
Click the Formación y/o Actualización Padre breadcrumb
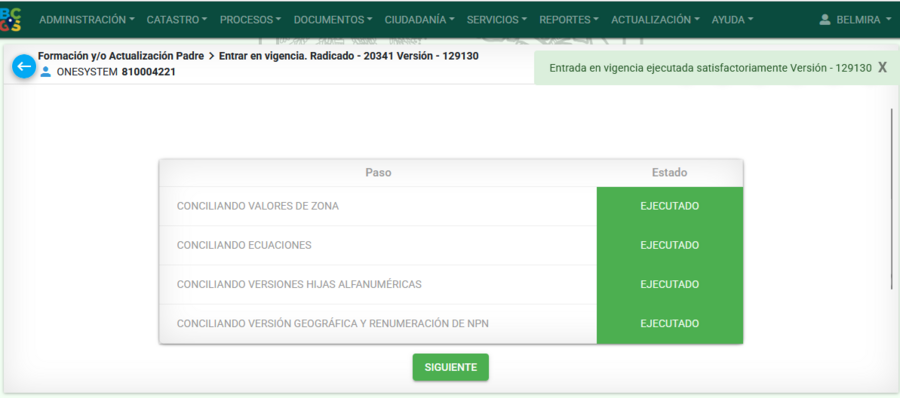(x=121, y=56)
